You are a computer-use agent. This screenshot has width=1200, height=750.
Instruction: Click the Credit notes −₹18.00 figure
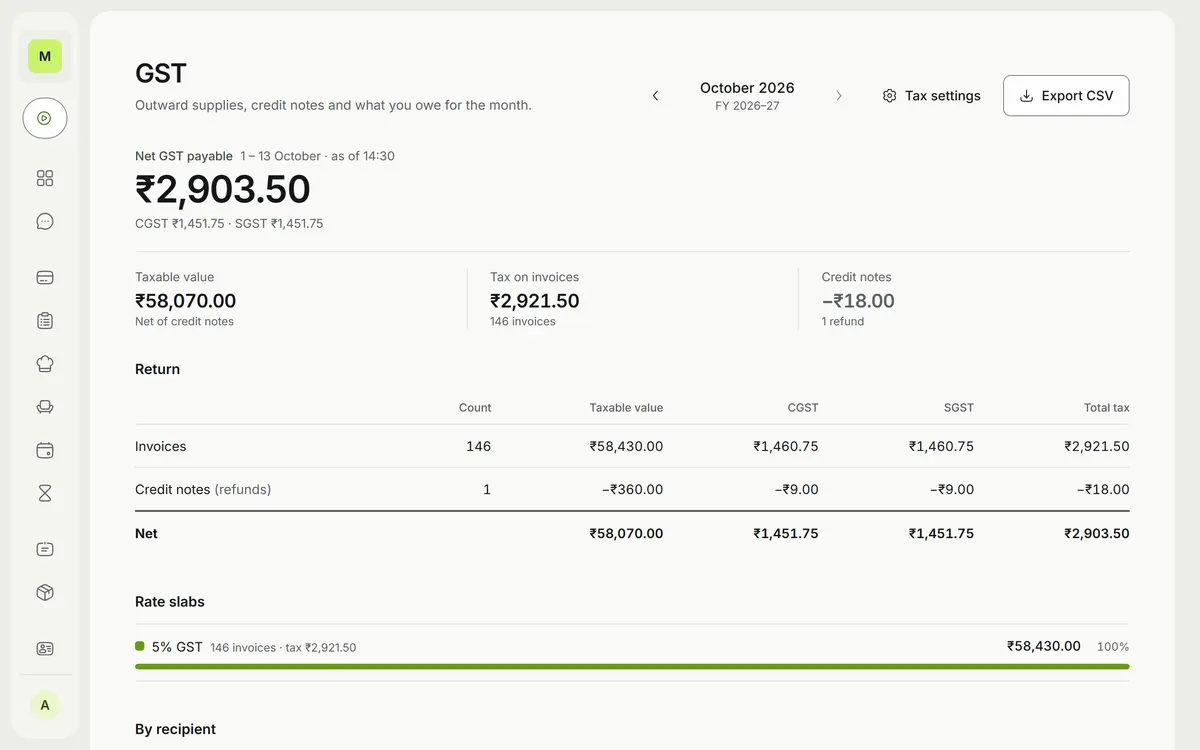click(x=858, y=301)
